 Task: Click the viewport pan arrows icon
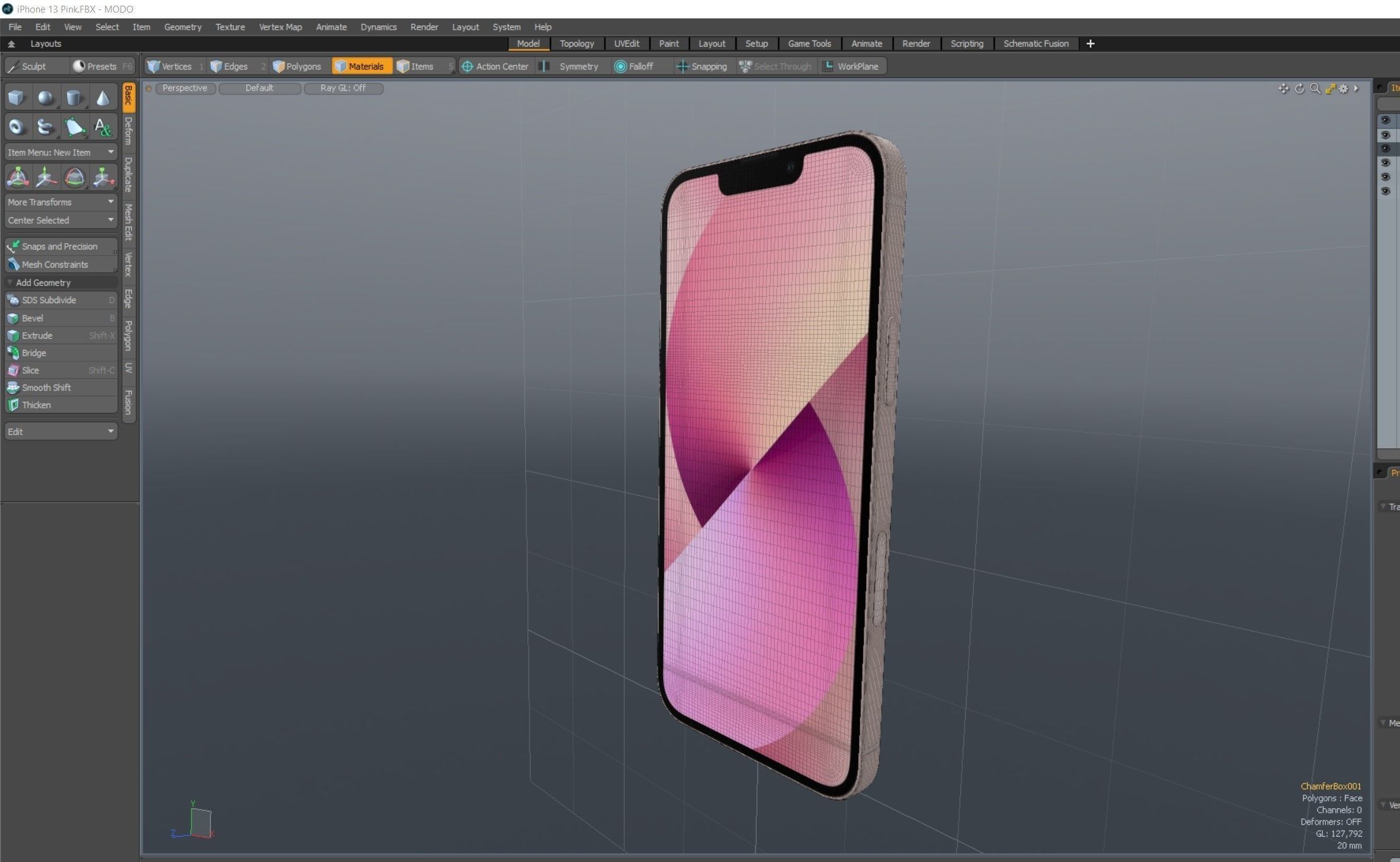pyautogui.click(x=1283, y=88)
